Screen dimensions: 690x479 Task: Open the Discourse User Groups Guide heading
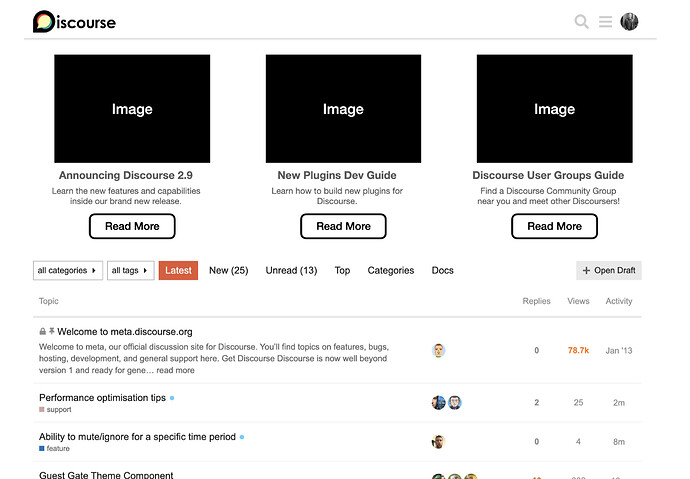tap(548, 176)
